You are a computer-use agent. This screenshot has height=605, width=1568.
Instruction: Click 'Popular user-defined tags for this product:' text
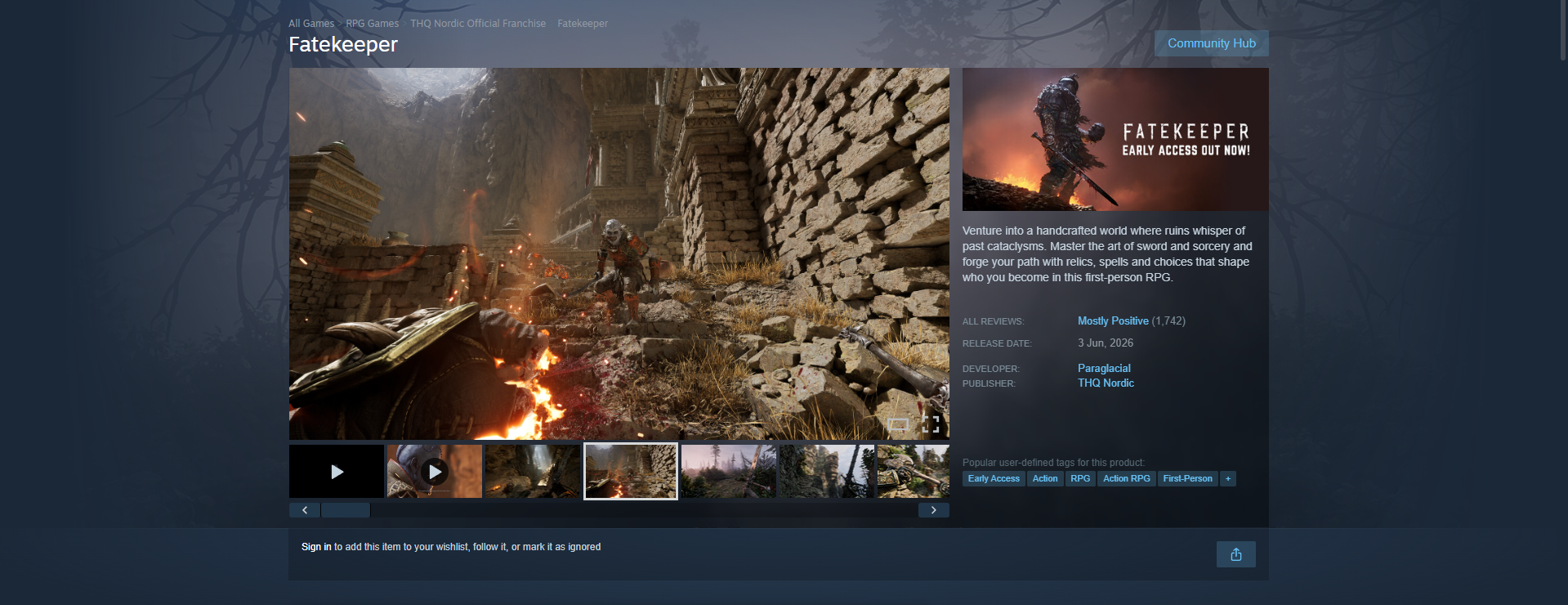click(1053, 463)
